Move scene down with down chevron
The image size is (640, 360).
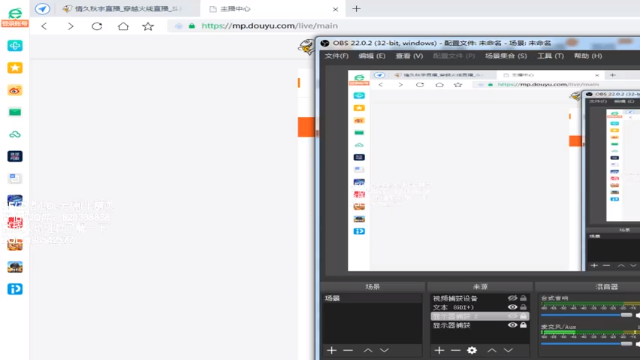pos(384,350)
